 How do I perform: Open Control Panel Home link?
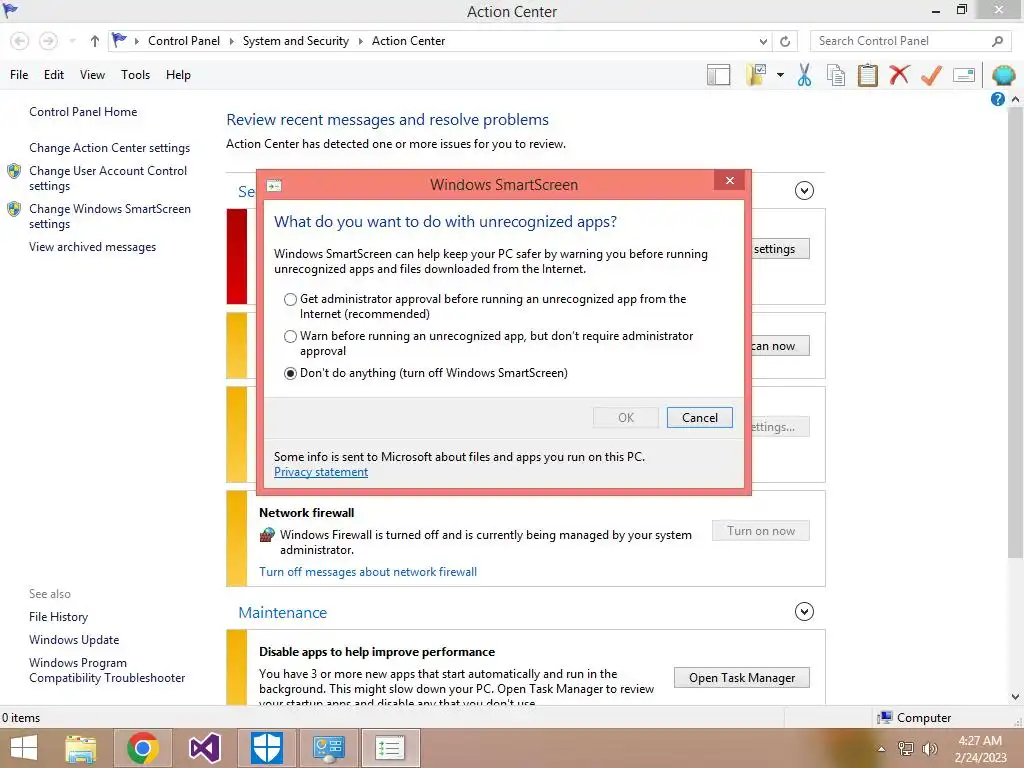tap(83, 112)
